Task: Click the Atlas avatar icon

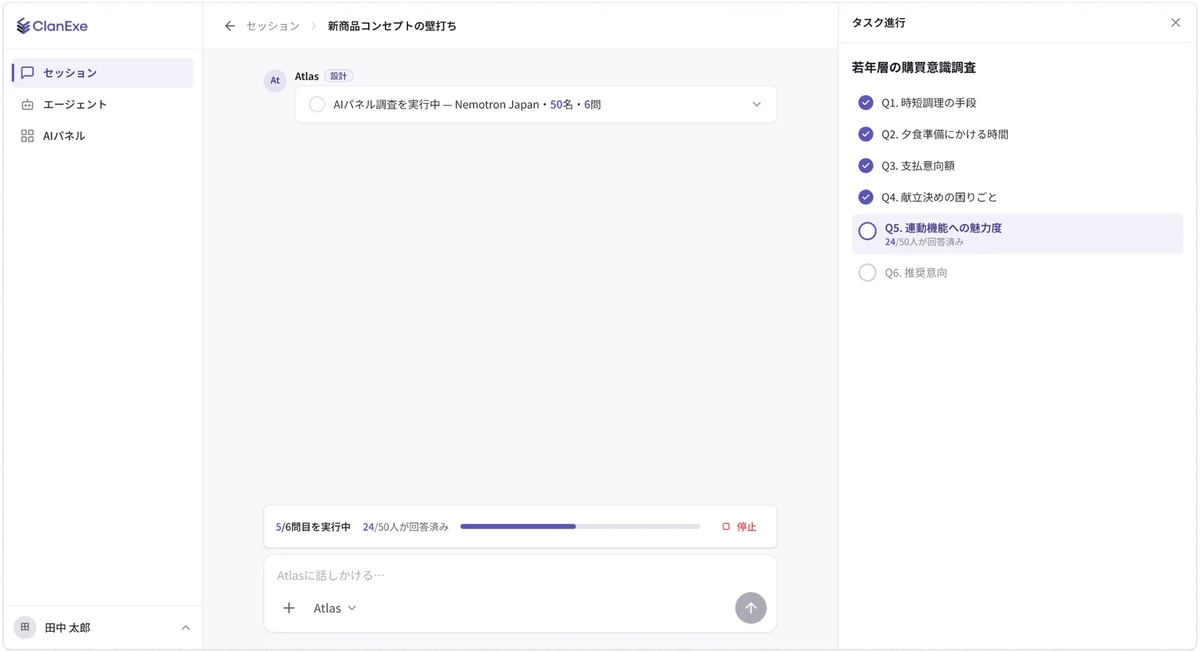Action: (275, 80)
